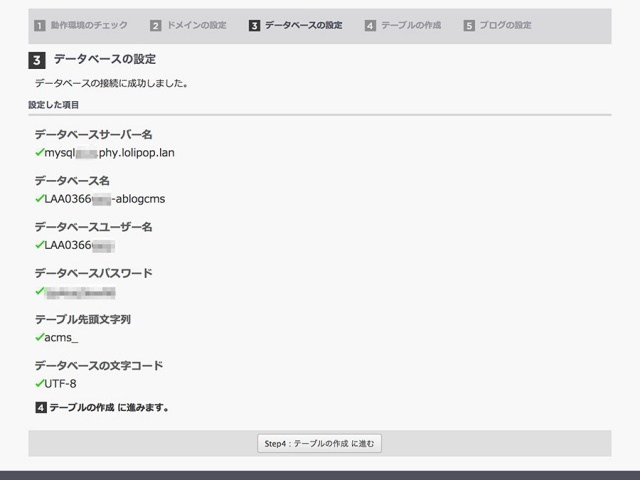Click the green checkmark beside UTF-8

39,384
